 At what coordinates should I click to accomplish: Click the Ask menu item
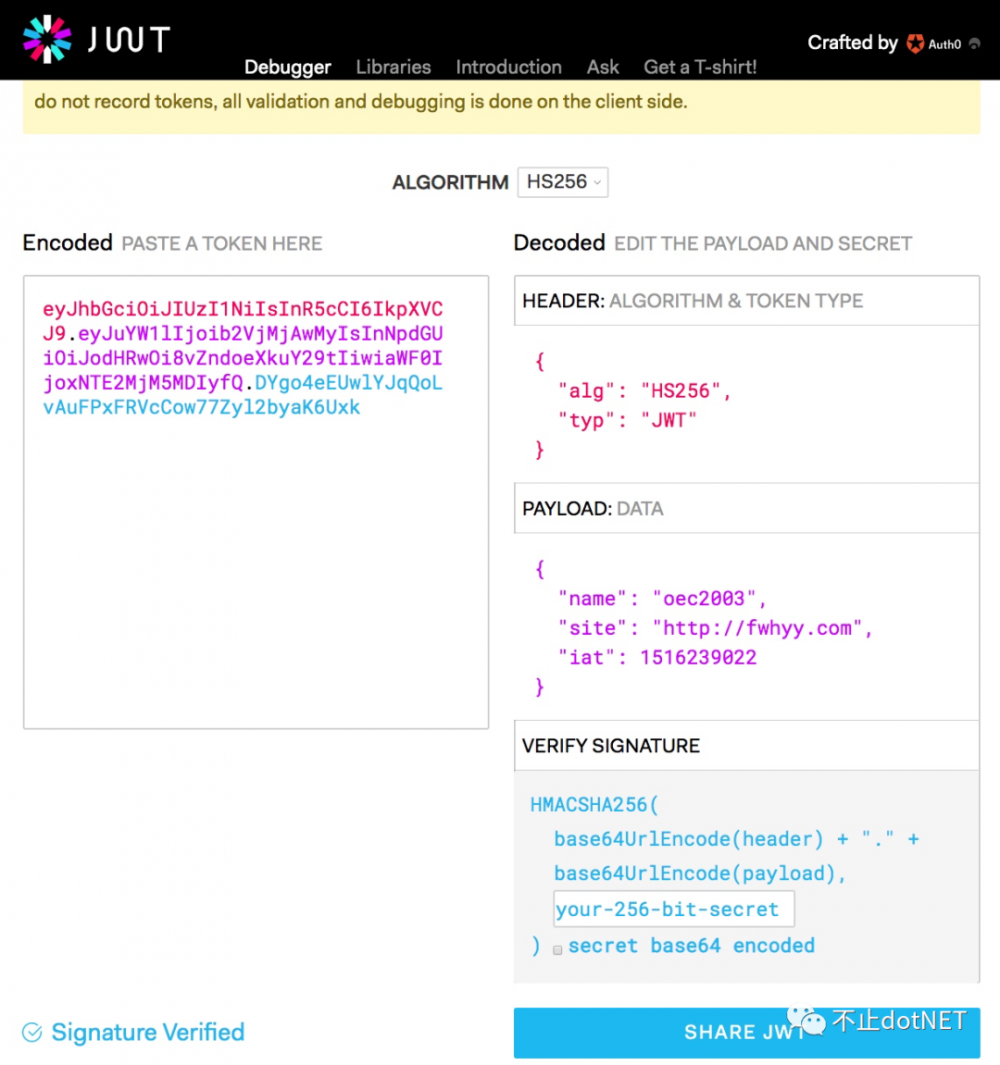click(x=603, y=67)
